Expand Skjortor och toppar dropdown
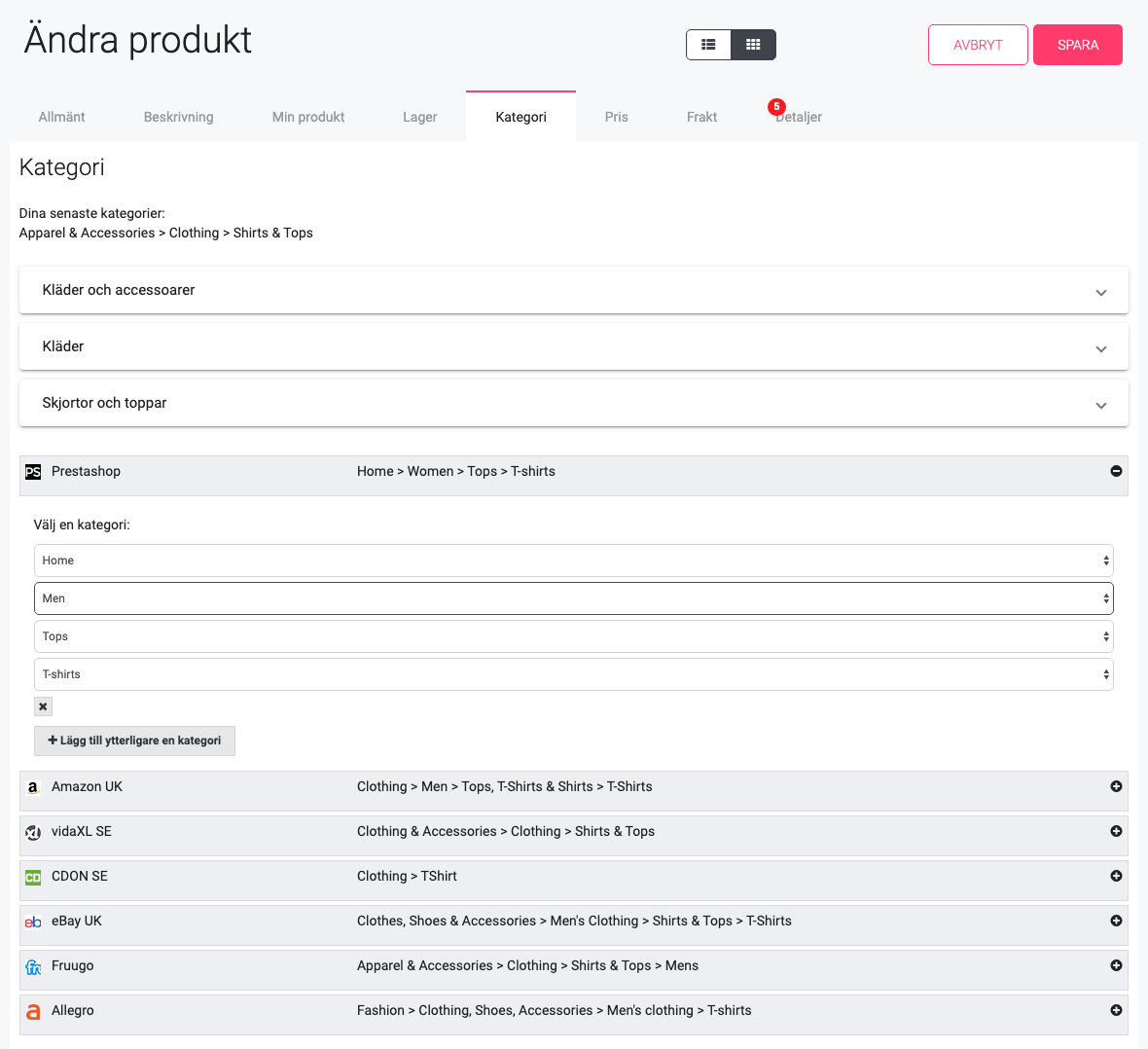This screenshot has height=1049, width=1148. [573, 403]
